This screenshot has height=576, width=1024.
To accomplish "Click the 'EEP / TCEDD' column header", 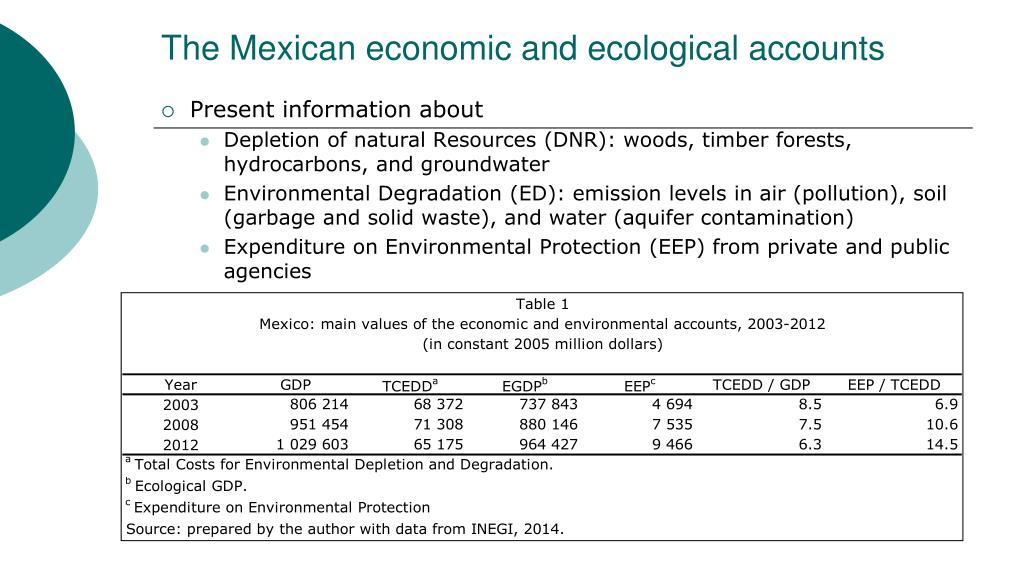I will [894, 385].
